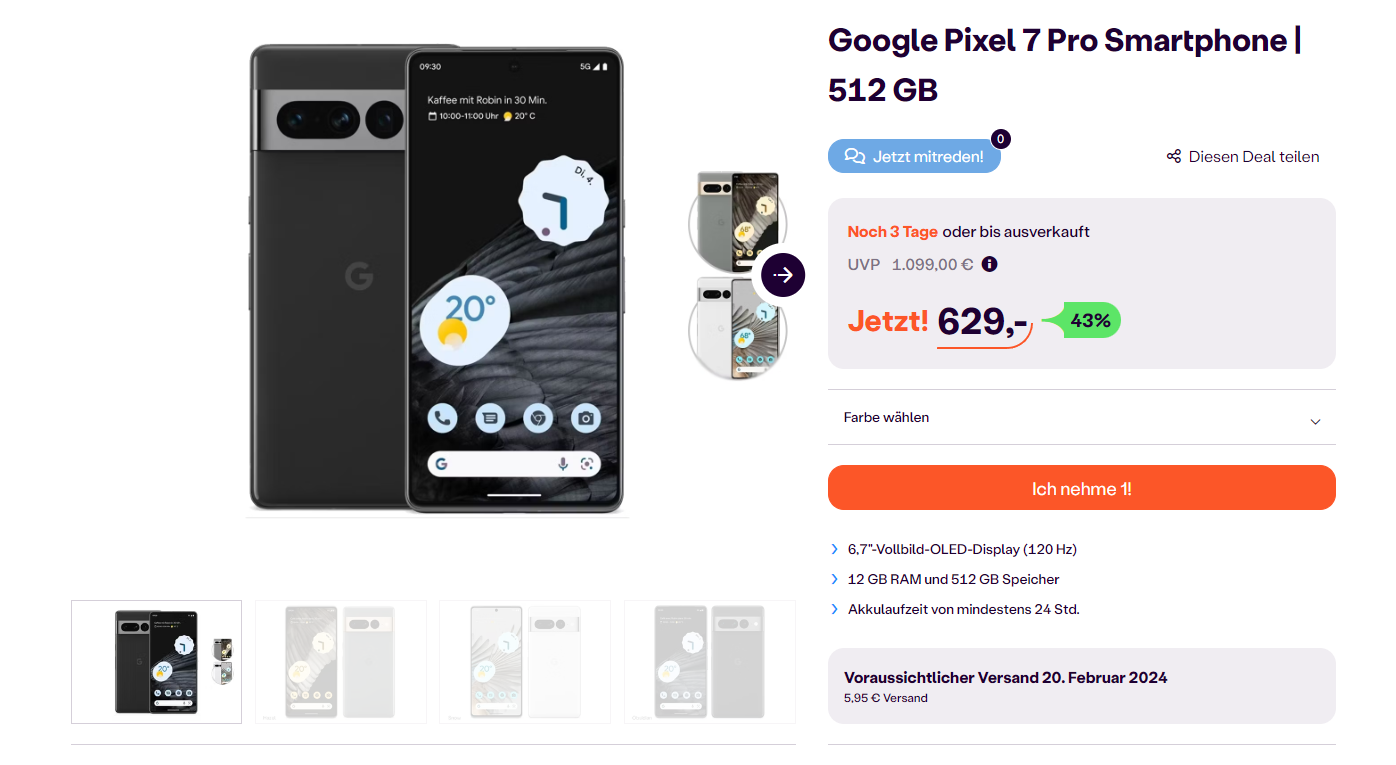Click the Ich nehme 1! button
1396x765 pixels.
[1081, 488]
